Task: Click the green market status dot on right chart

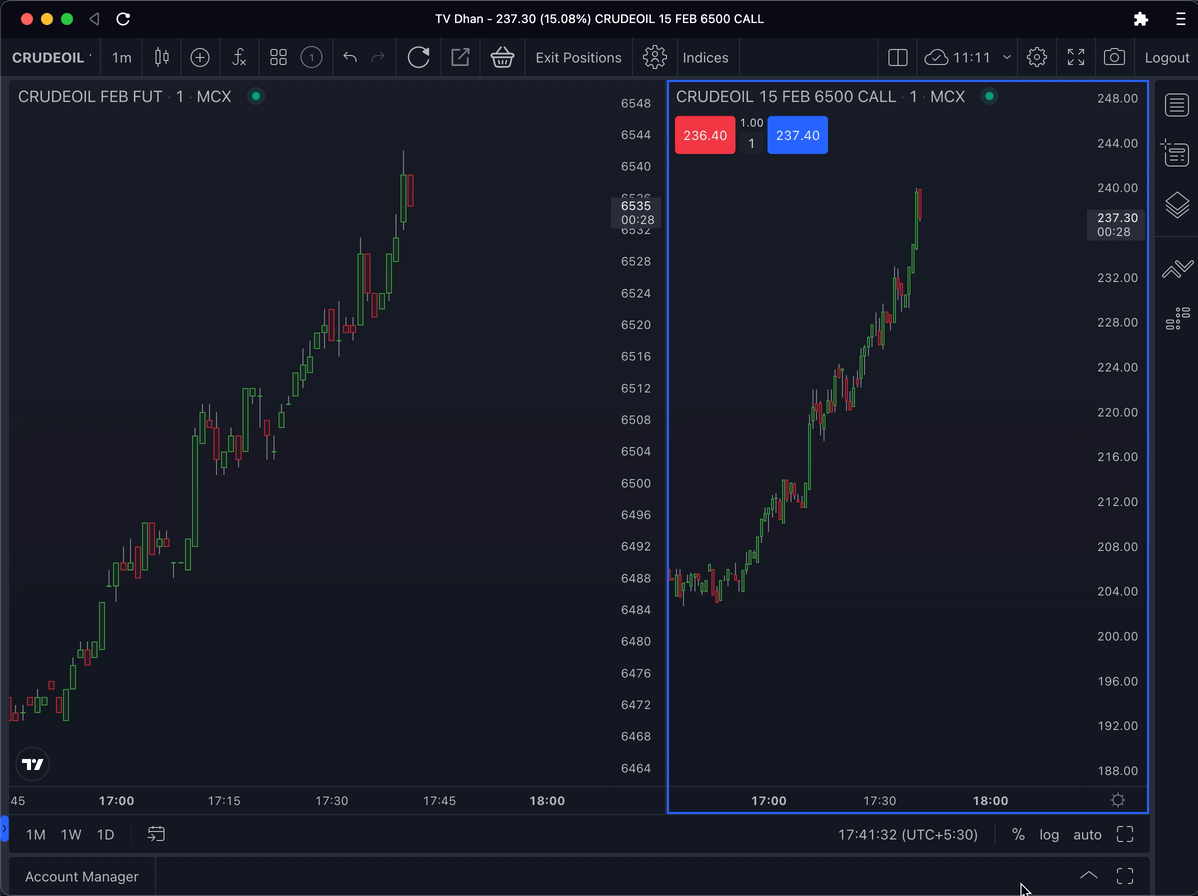Action: (x=989, y=96)
